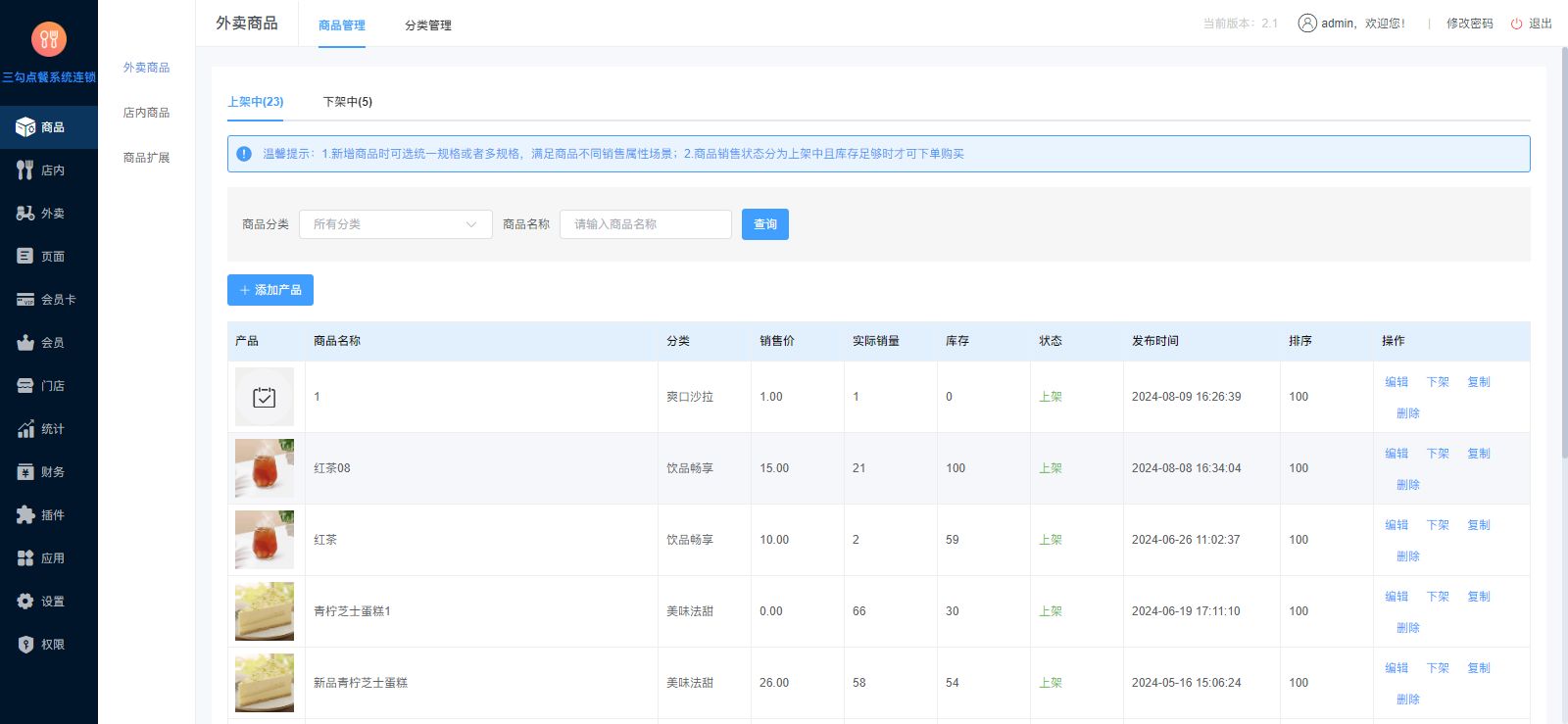Select the 下架中(5) tab
The image size is (1568, 724).
pyautogui.click(x=348, y=102)
